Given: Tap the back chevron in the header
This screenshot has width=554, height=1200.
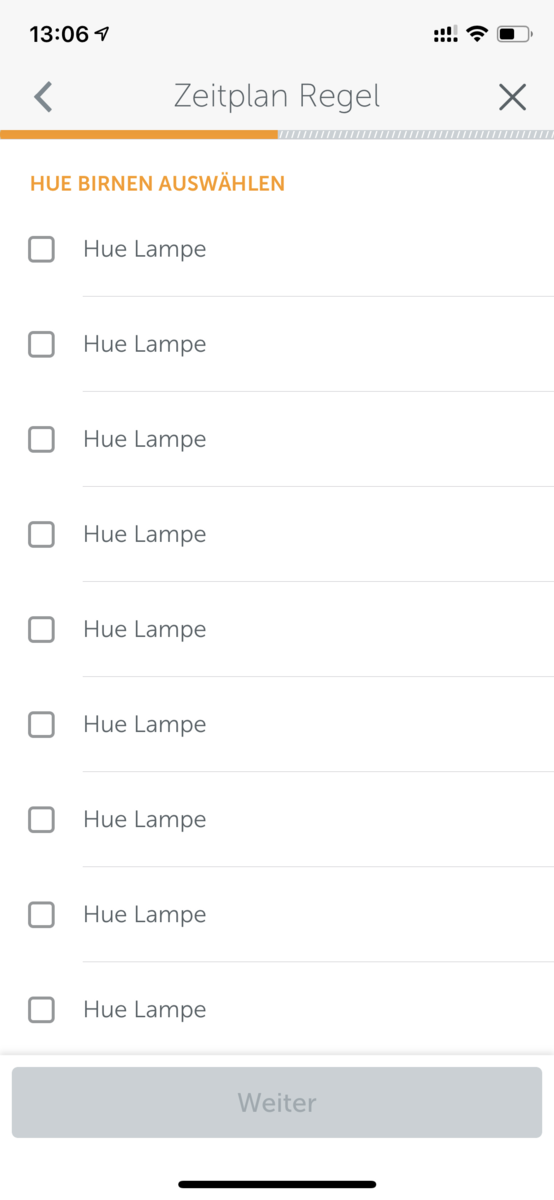Looking at the screenshot, I should 42,97.
